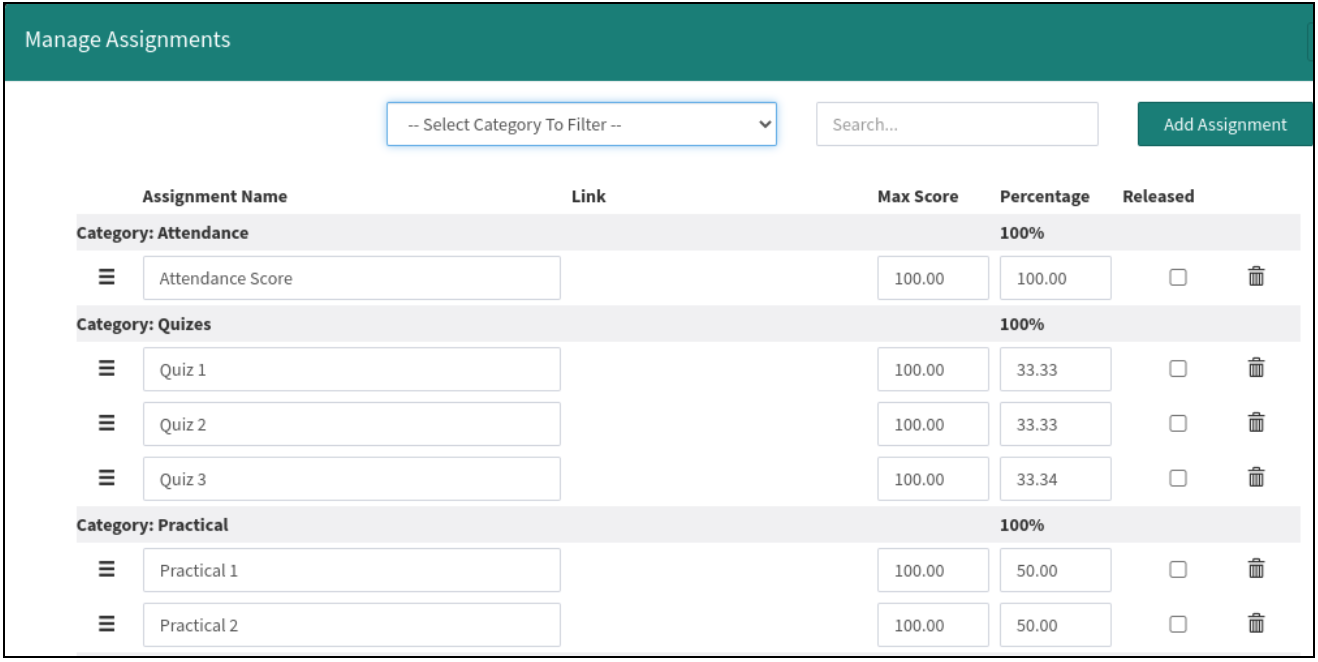Edit the Attendance Score name field
Image resolution: width=1318 pixels, height=662 pixels.
click(x=352, y=278)
